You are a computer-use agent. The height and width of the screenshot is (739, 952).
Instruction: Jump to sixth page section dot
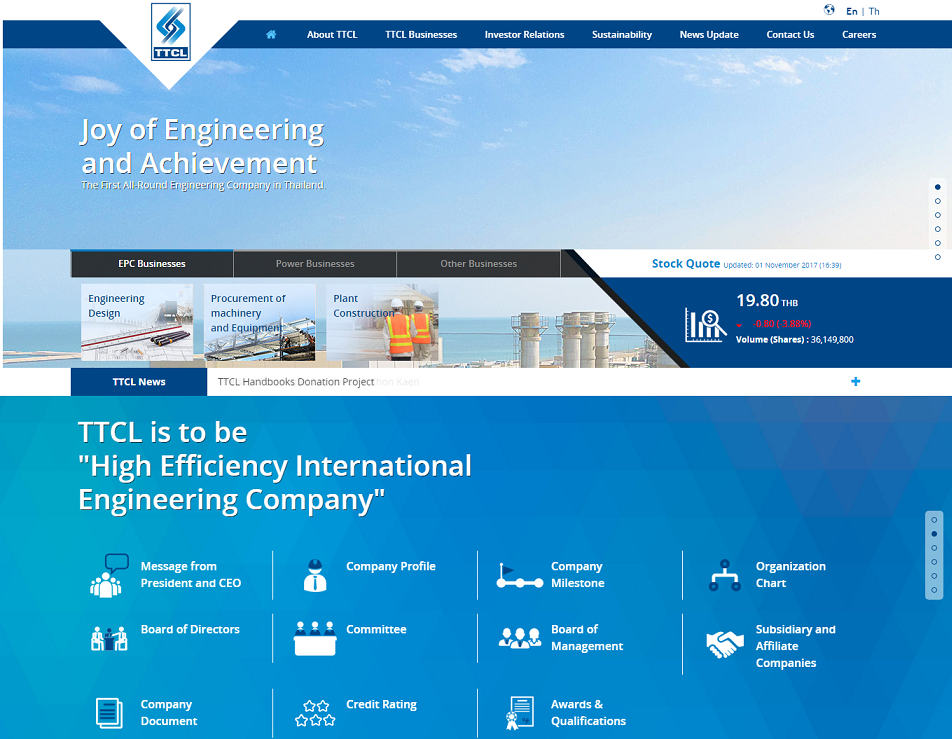[x=934, y=590]
